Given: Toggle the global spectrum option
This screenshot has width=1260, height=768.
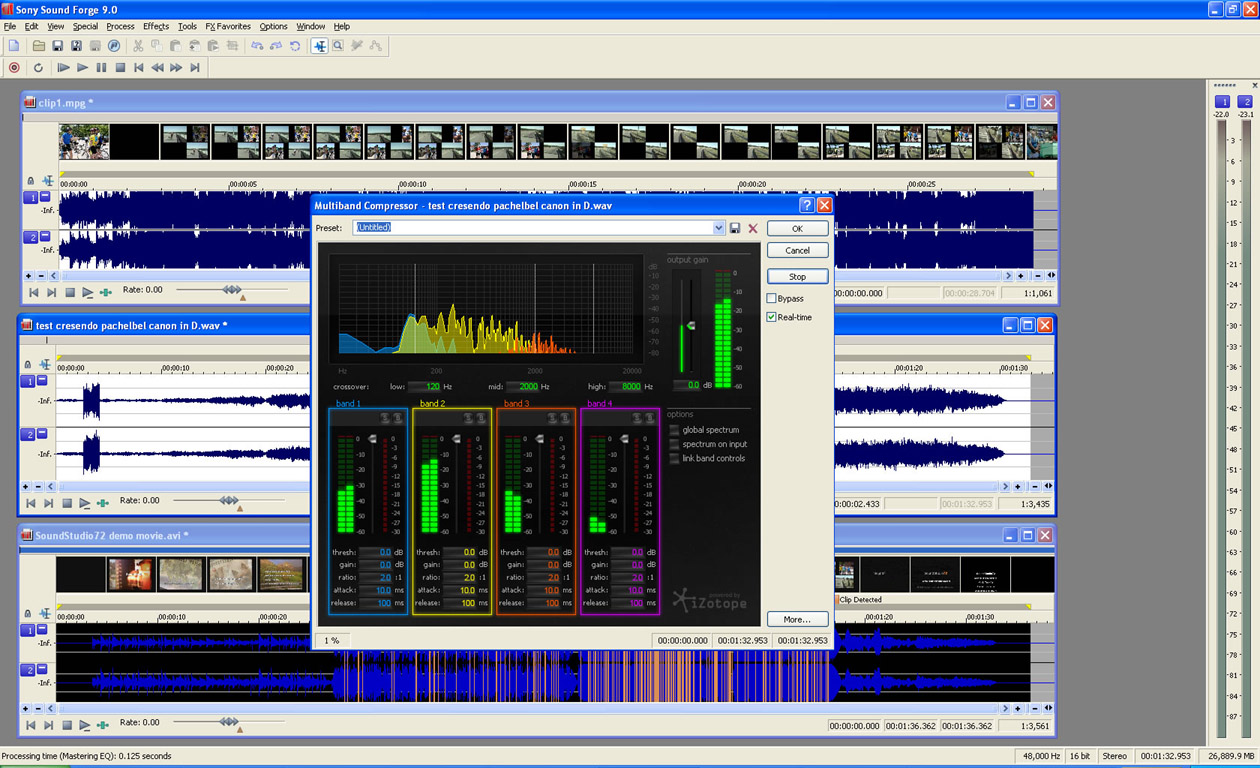Looking at the screenshot, I should click(x=674, y=430).
